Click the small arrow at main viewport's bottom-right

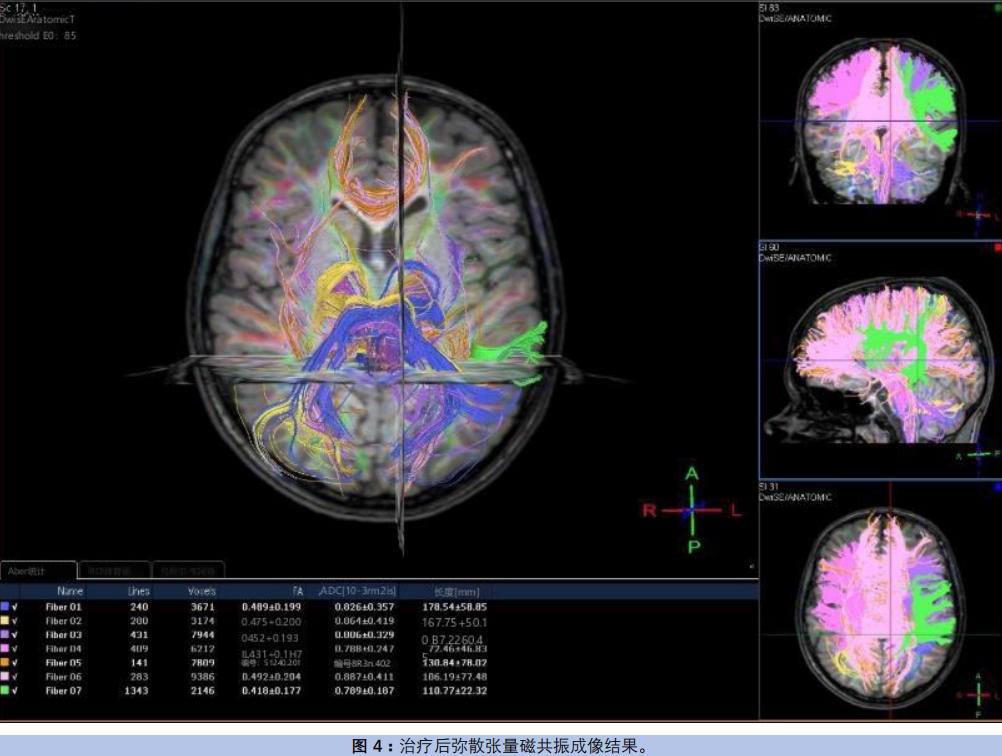click(x=750, y=567)
